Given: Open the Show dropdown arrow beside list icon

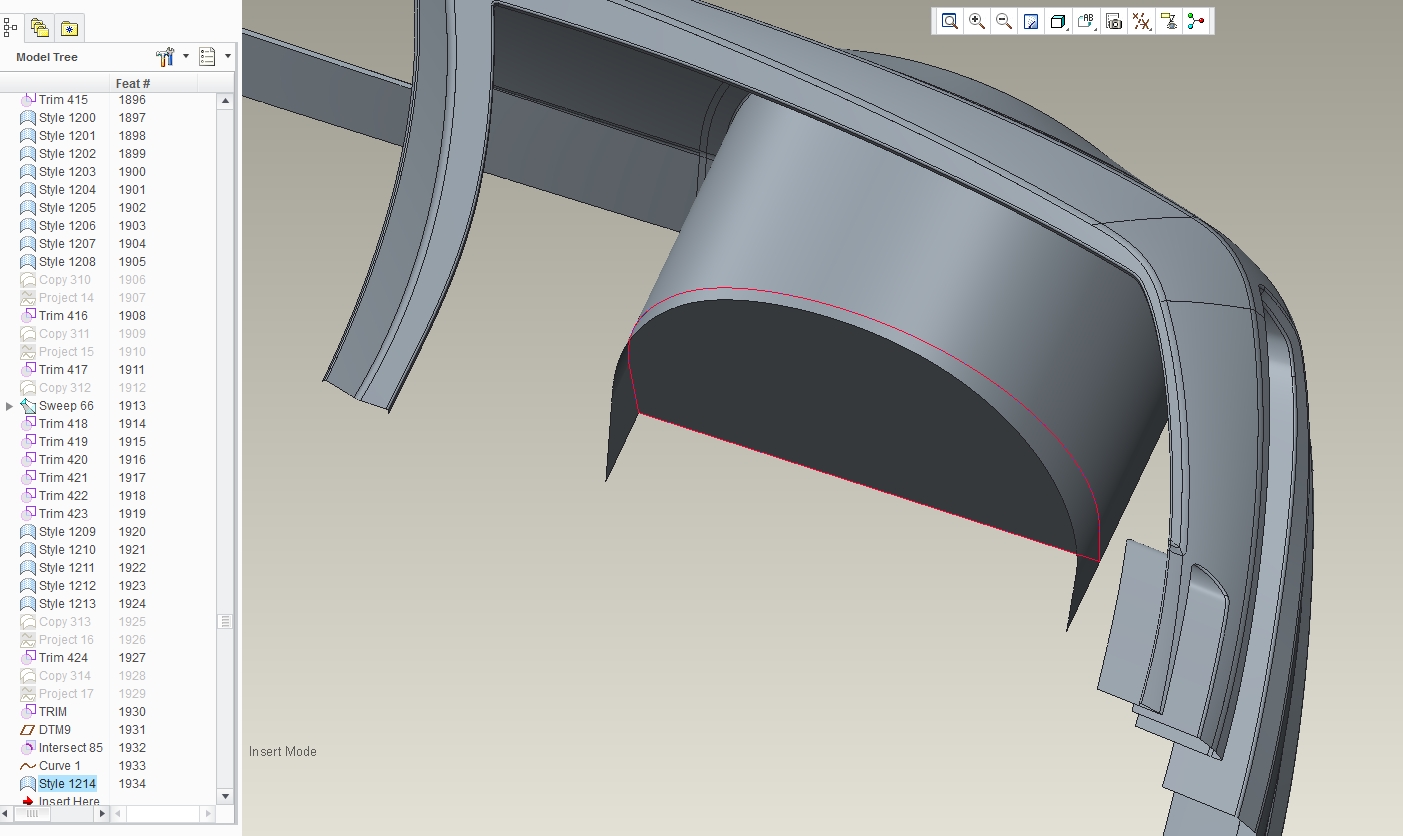Looking at the screenshot, I should coord(228,57).
